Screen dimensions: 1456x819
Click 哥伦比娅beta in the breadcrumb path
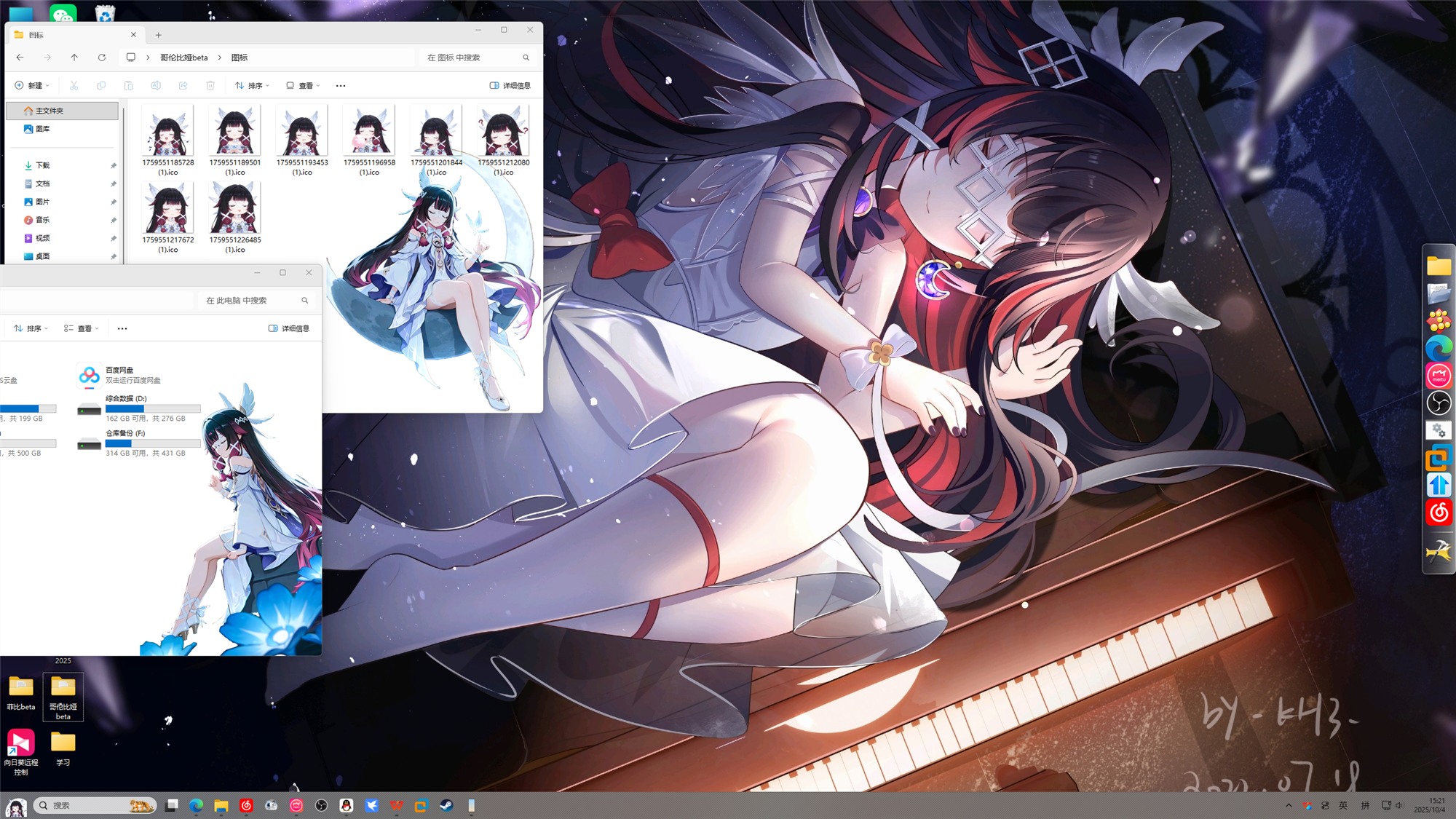[183, 58]
